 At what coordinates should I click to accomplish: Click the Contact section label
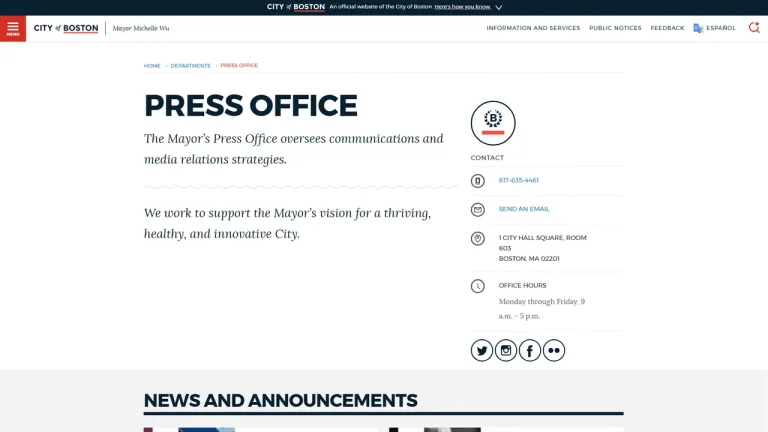coord(487,158)
